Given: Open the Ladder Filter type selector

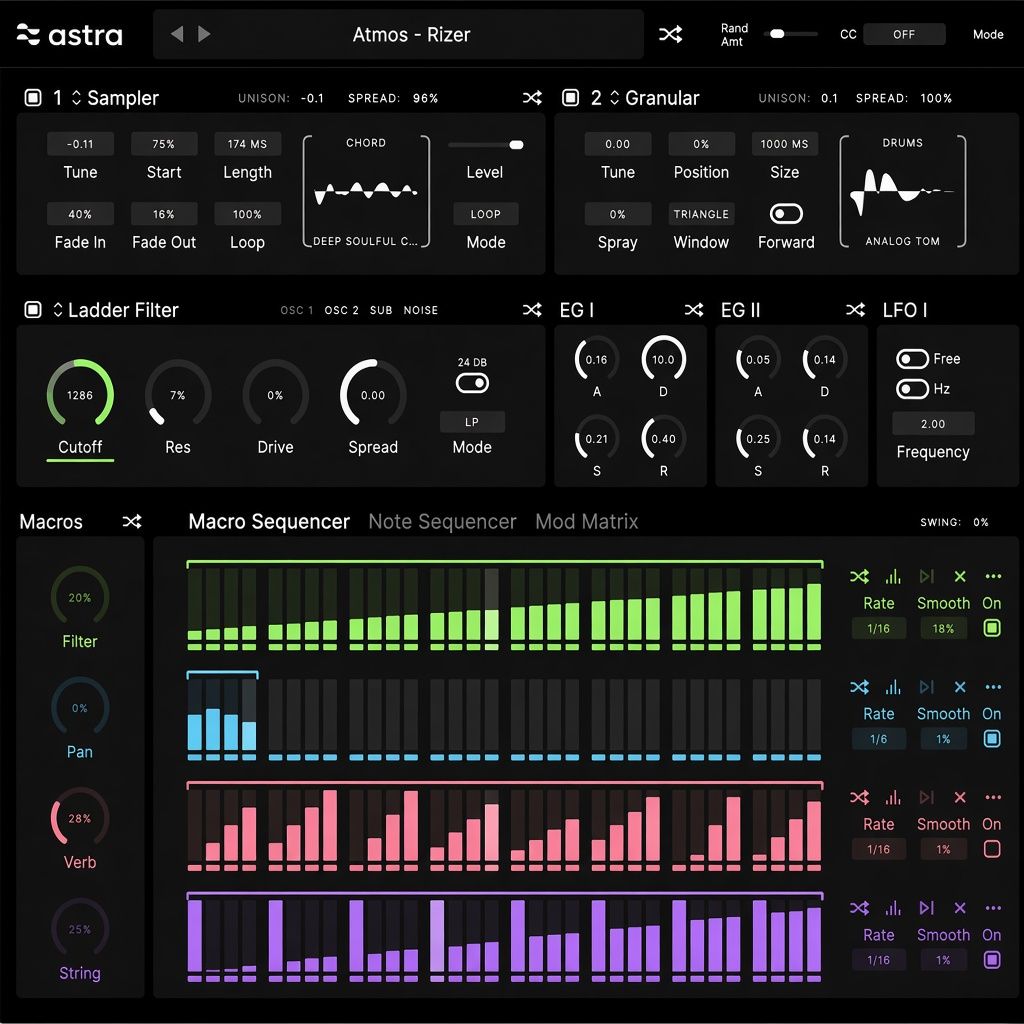Looking at the screenshot, I should 58,310.
